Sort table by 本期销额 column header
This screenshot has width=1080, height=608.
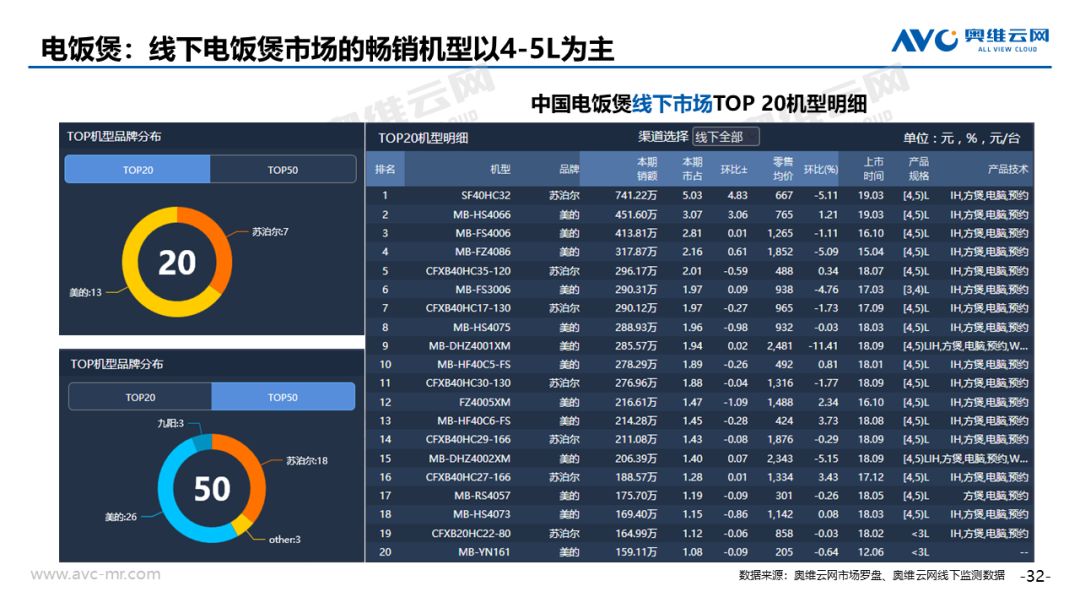click(x=646, y=169)
